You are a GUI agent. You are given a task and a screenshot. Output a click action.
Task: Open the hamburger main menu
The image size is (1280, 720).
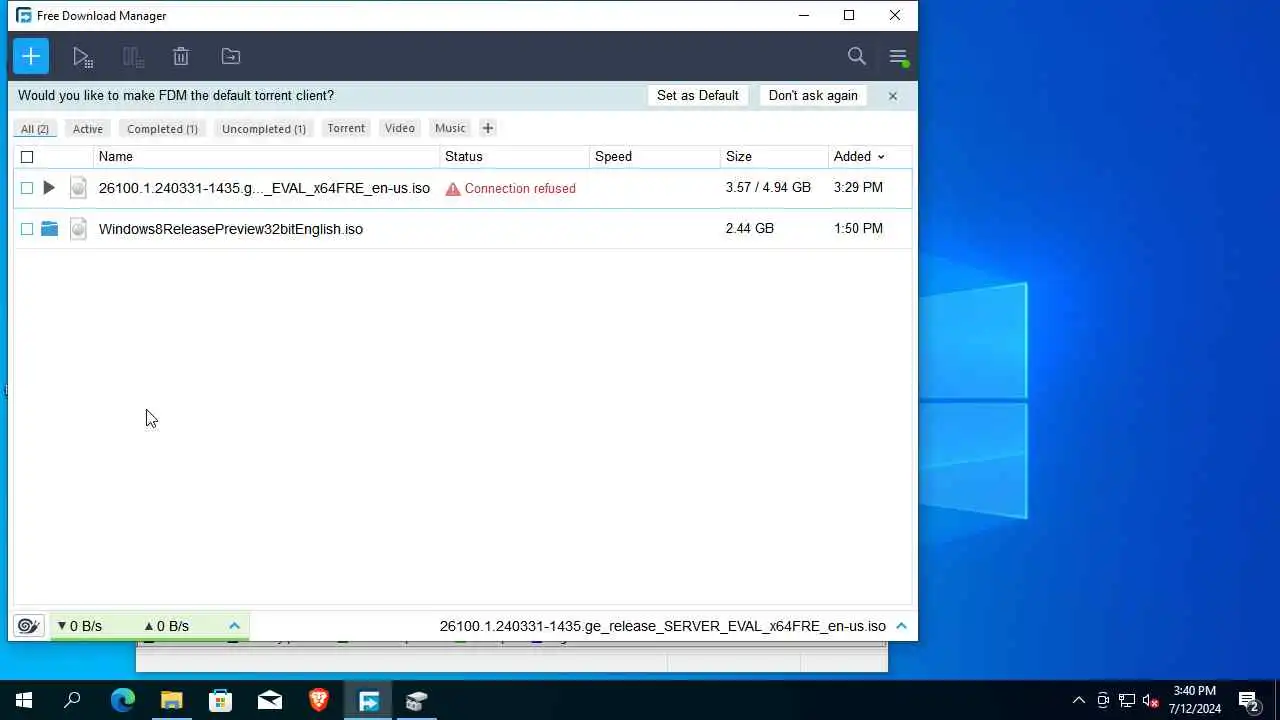coord(898,57)
